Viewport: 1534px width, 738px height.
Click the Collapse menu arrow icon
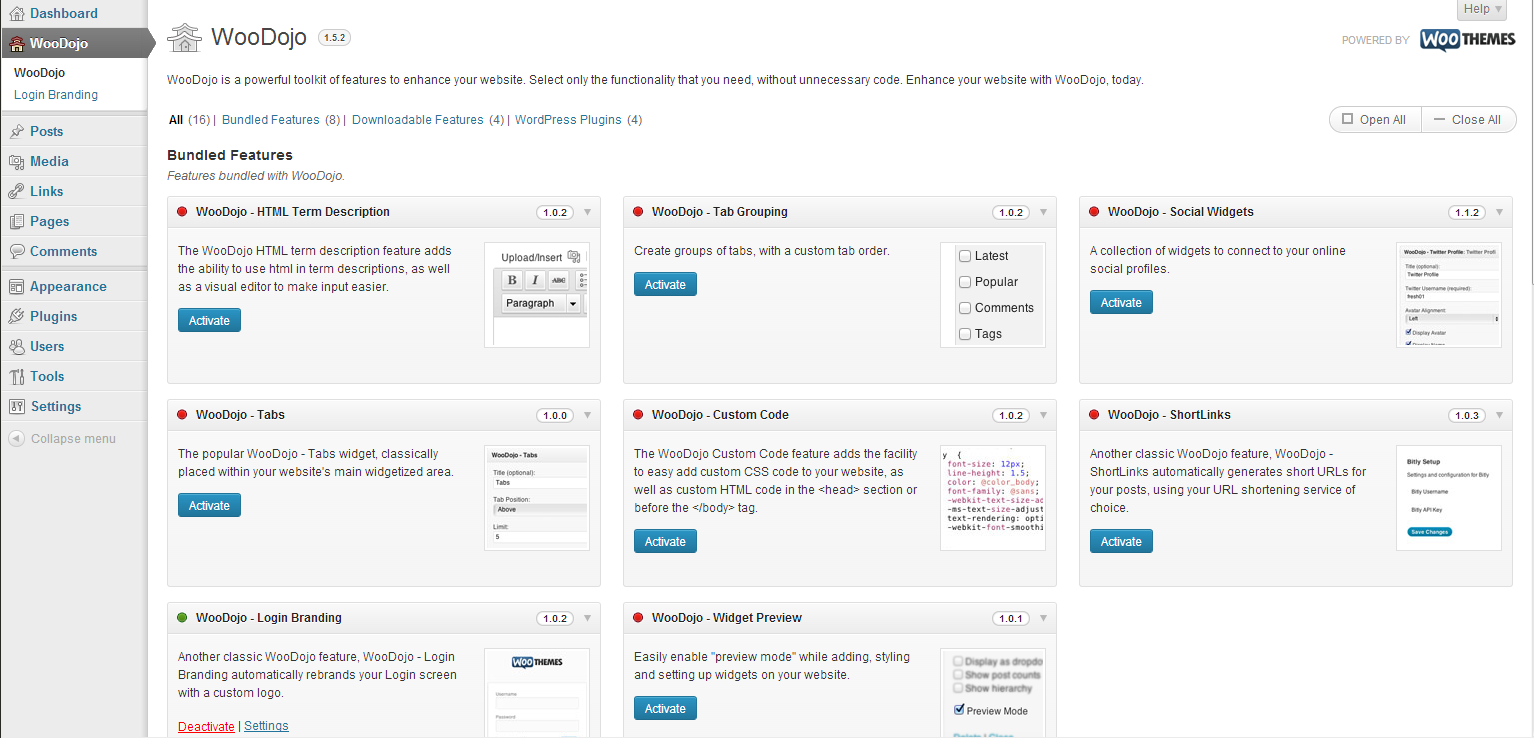(x=16, y=438)
